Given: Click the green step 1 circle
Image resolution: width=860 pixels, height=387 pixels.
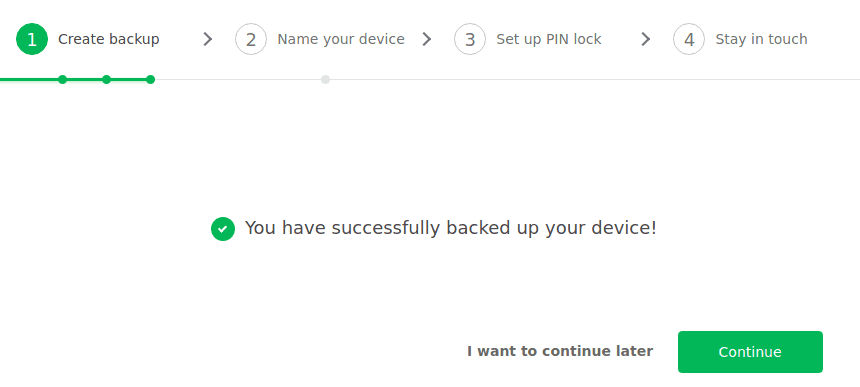Looking at the screenshot, I should pos(32,39).
